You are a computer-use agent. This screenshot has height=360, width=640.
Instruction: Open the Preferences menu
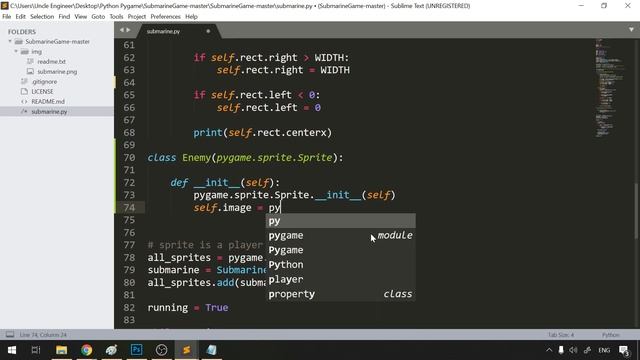coord(165,17)
